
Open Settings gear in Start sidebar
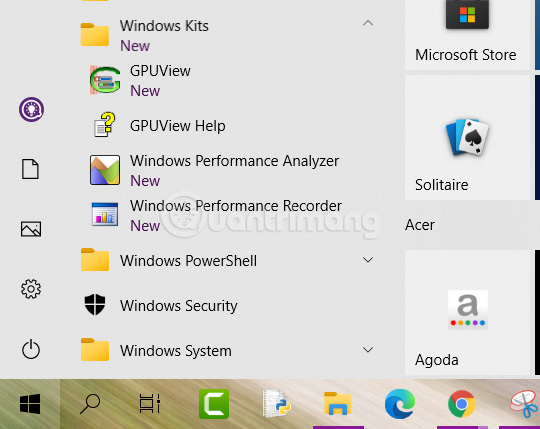(x=31, y=289)
